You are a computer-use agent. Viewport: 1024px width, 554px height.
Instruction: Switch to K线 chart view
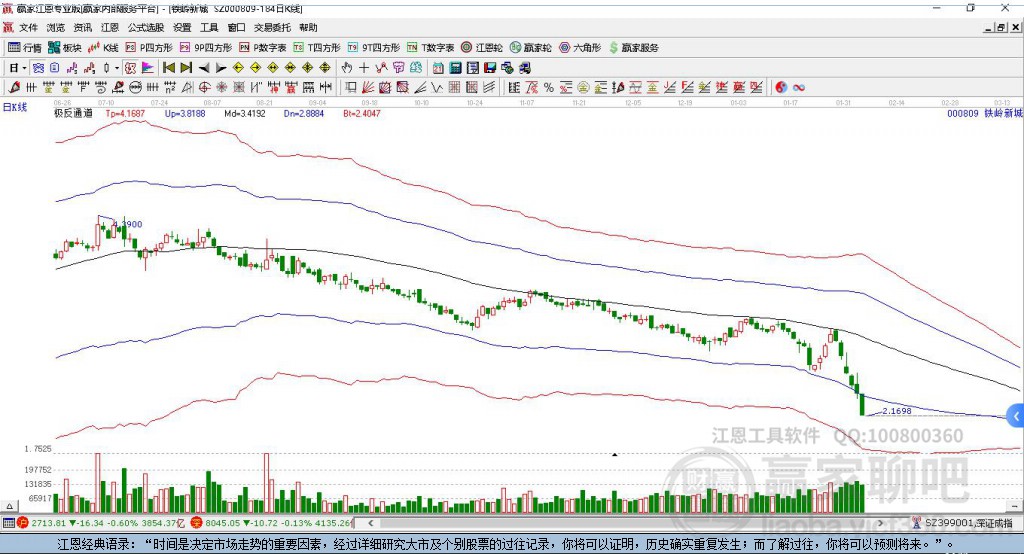click(x=103, y=48)
